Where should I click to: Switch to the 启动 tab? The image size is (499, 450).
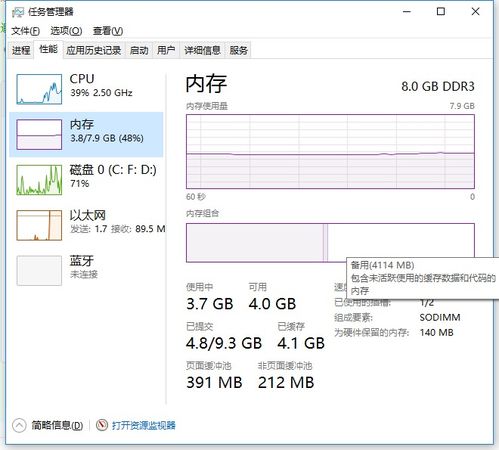pos(139,50)
